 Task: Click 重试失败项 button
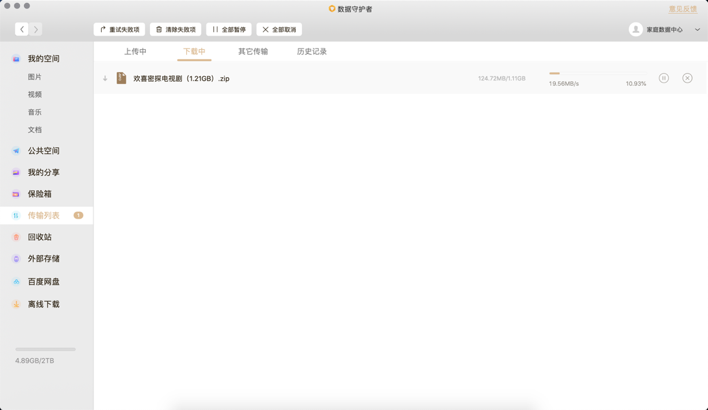point(119,30)
